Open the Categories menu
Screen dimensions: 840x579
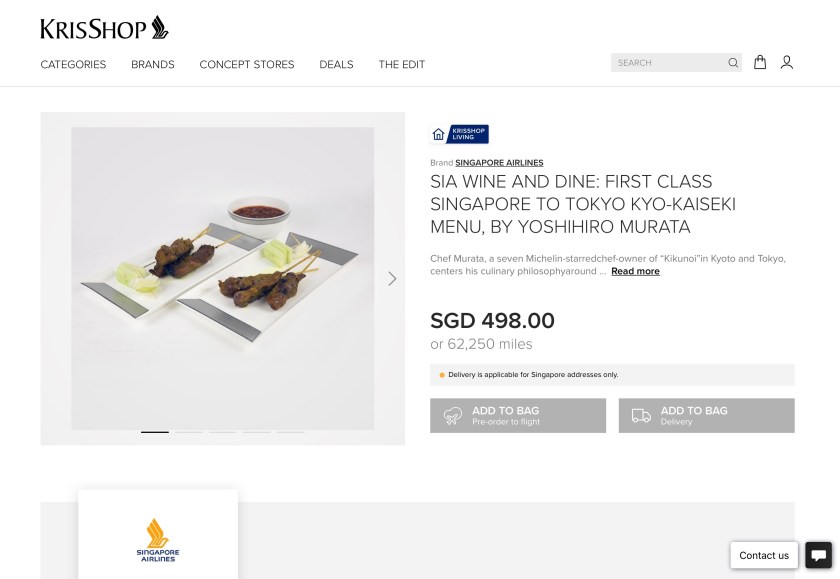pos(73,64)
